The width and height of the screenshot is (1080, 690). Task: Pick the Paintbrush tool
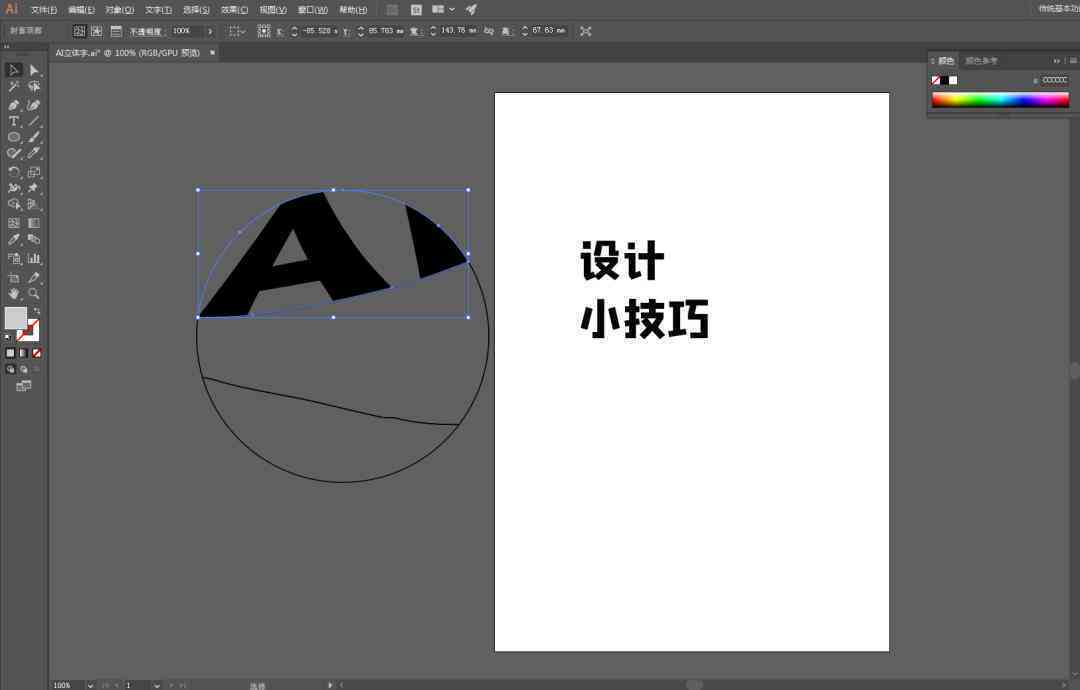click(34, 137)
